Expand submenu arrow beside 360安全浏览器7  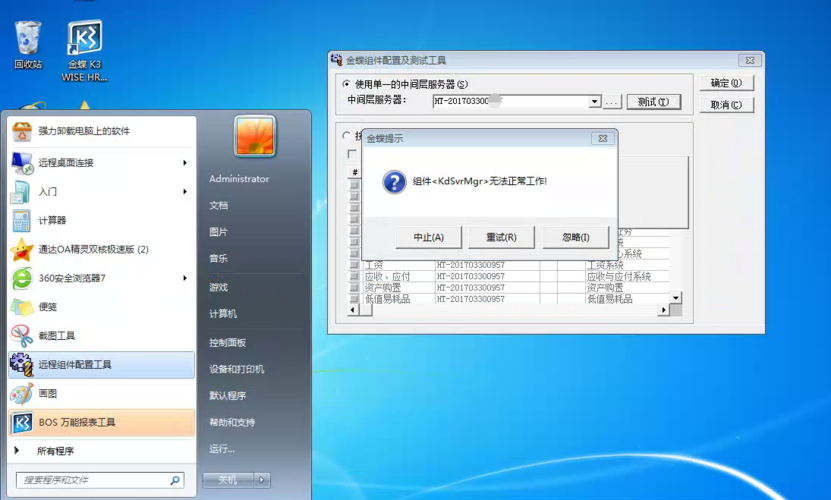185,278
